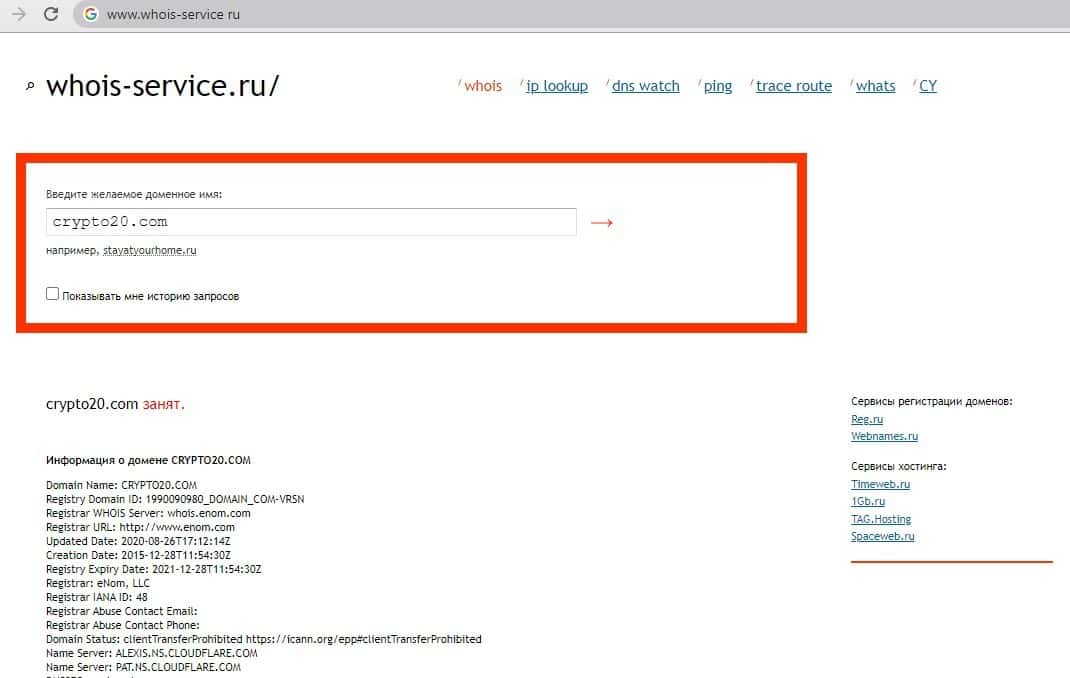Click Registrar Abuse Contact Phone line
Image resolution: width=1070 pixels, height=678 pixels.
point(123,625)
